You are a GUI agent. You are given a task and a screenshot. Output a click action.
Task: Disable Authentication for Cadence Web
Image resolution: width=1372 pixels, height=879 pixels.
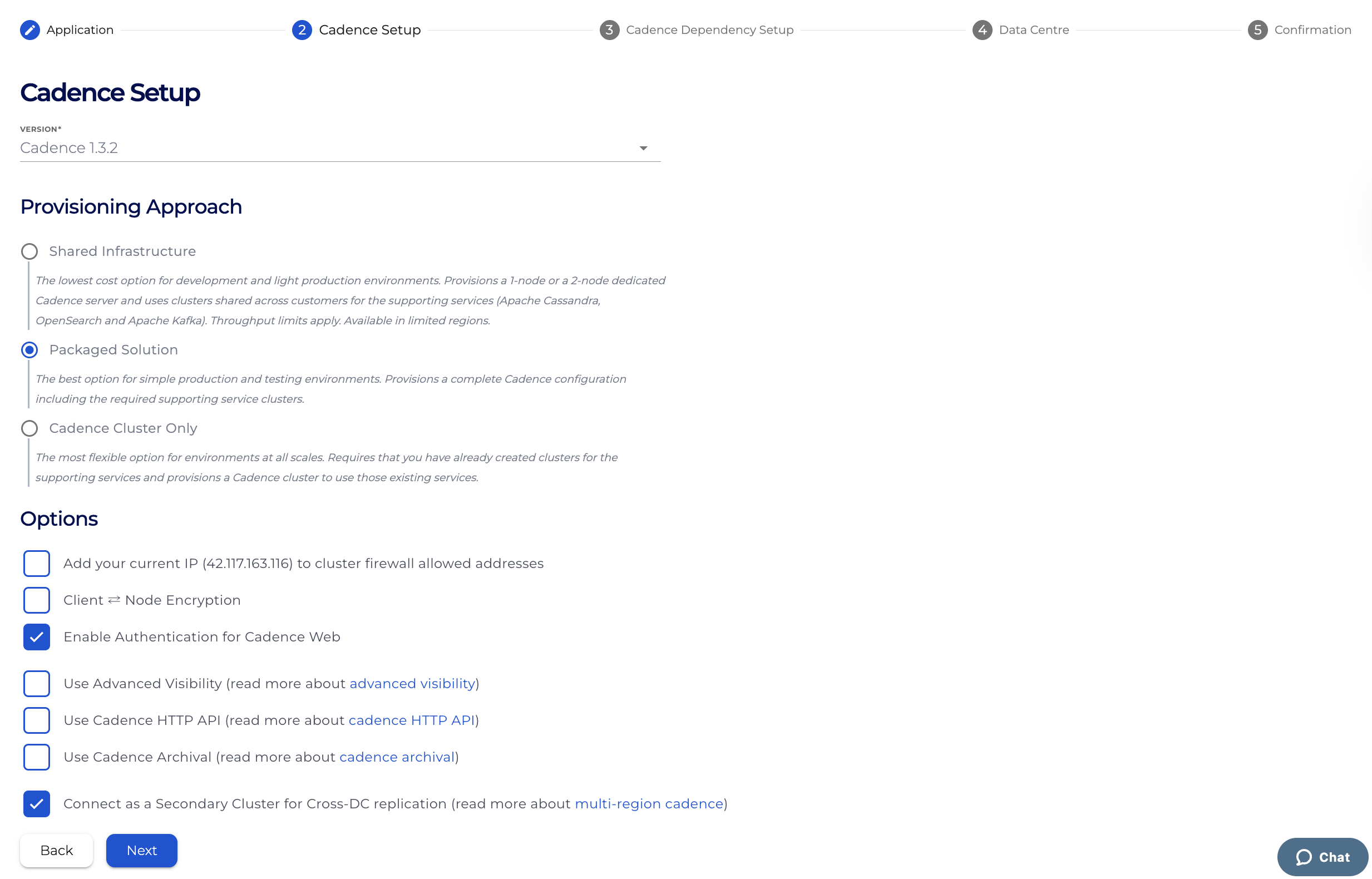tap(37, 637)
